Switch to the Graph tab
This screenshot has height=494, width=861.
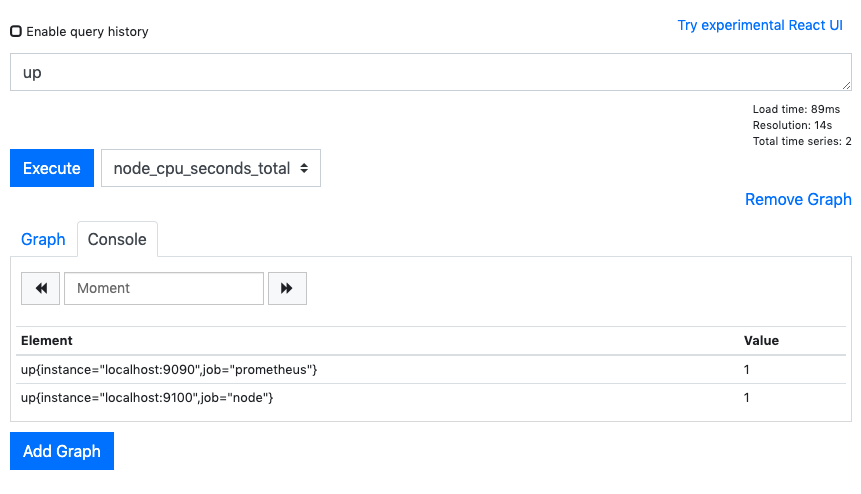(x=43, y=239)
